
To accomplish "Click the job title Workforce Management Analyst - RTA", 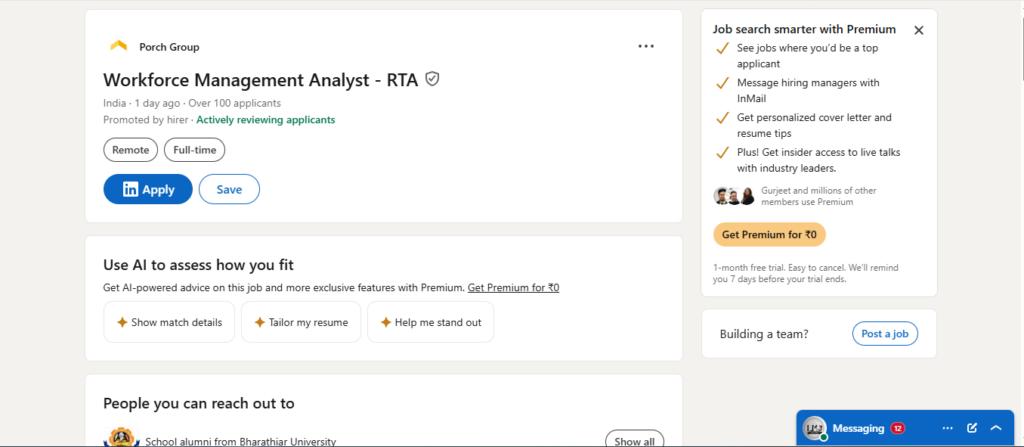I will point(261,80).
